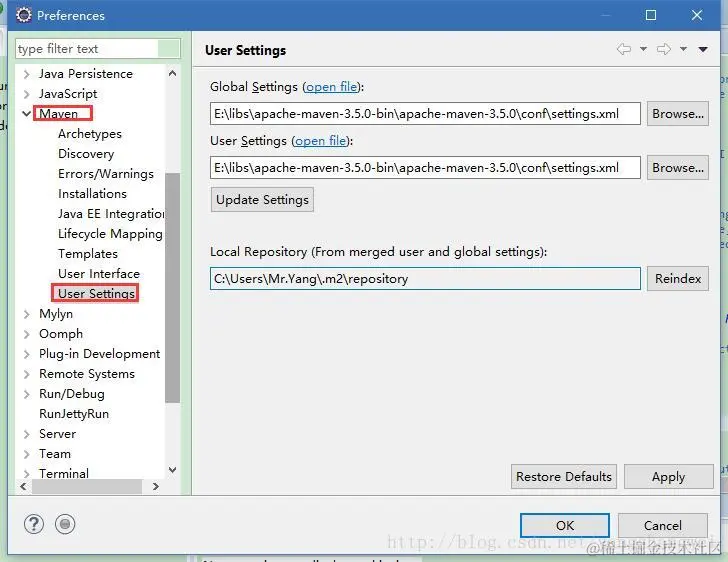Expand the Java Persistence node
Image resolution: width=728 pixels, height=562 pixels.
[x=26, y=74]
